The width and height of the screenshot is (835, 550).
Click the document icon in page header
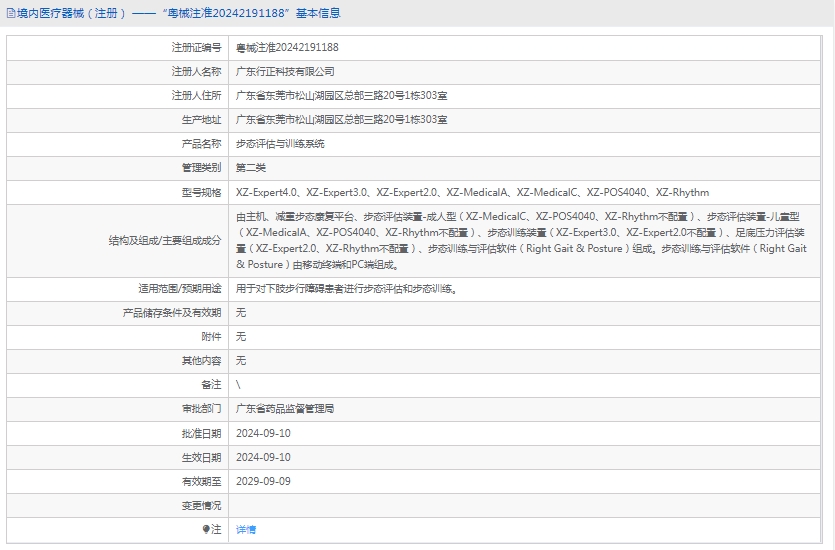click(9, 13)
